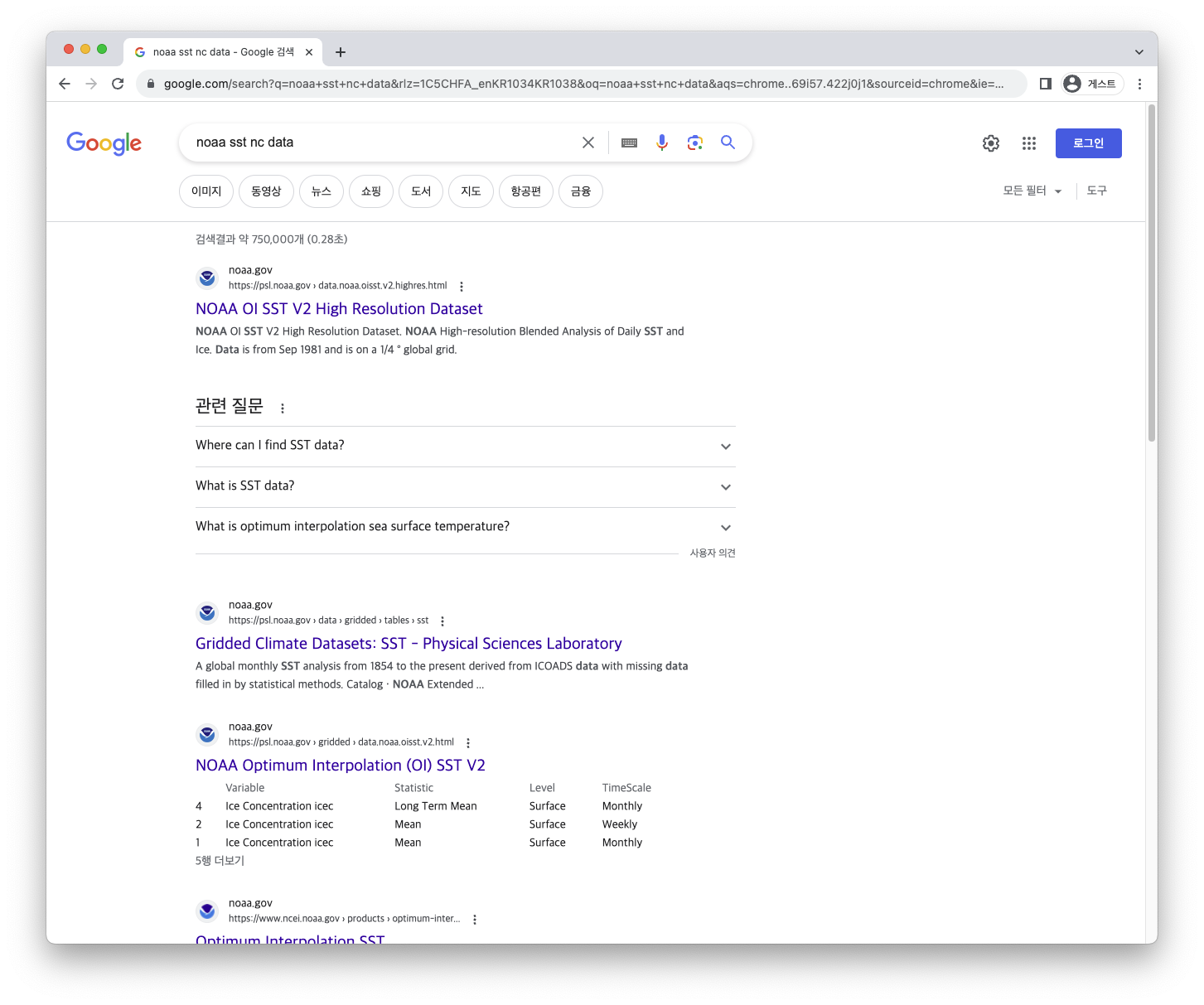Open Gridded Climate Datasets: SST link

point(409,644)
